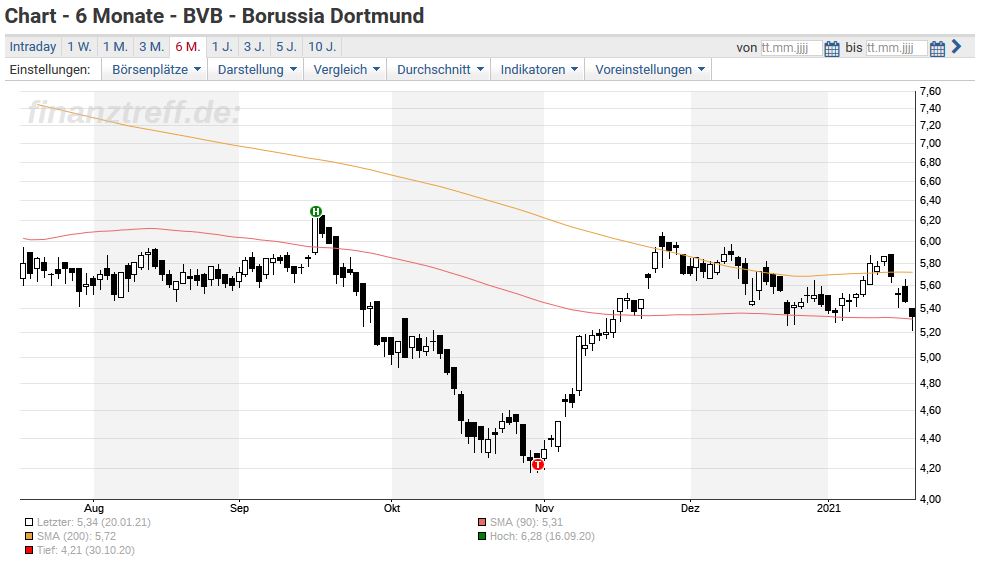Select the 10 J. time range tab
This screenshot has width=983, height=568.
click(322, 46)
